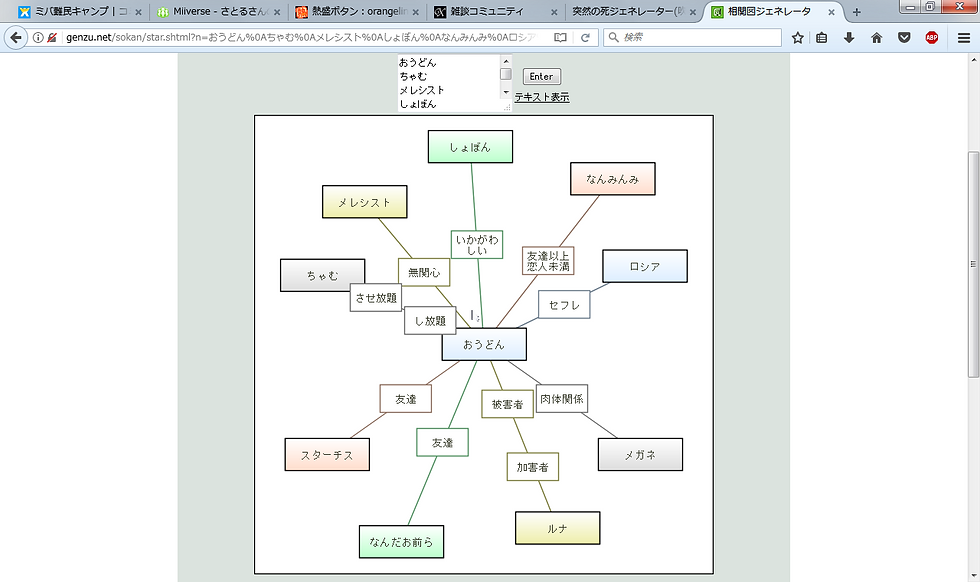Show bookmarks list icon
This screenshot has width=980, height=582.
[x=822, y=38]
